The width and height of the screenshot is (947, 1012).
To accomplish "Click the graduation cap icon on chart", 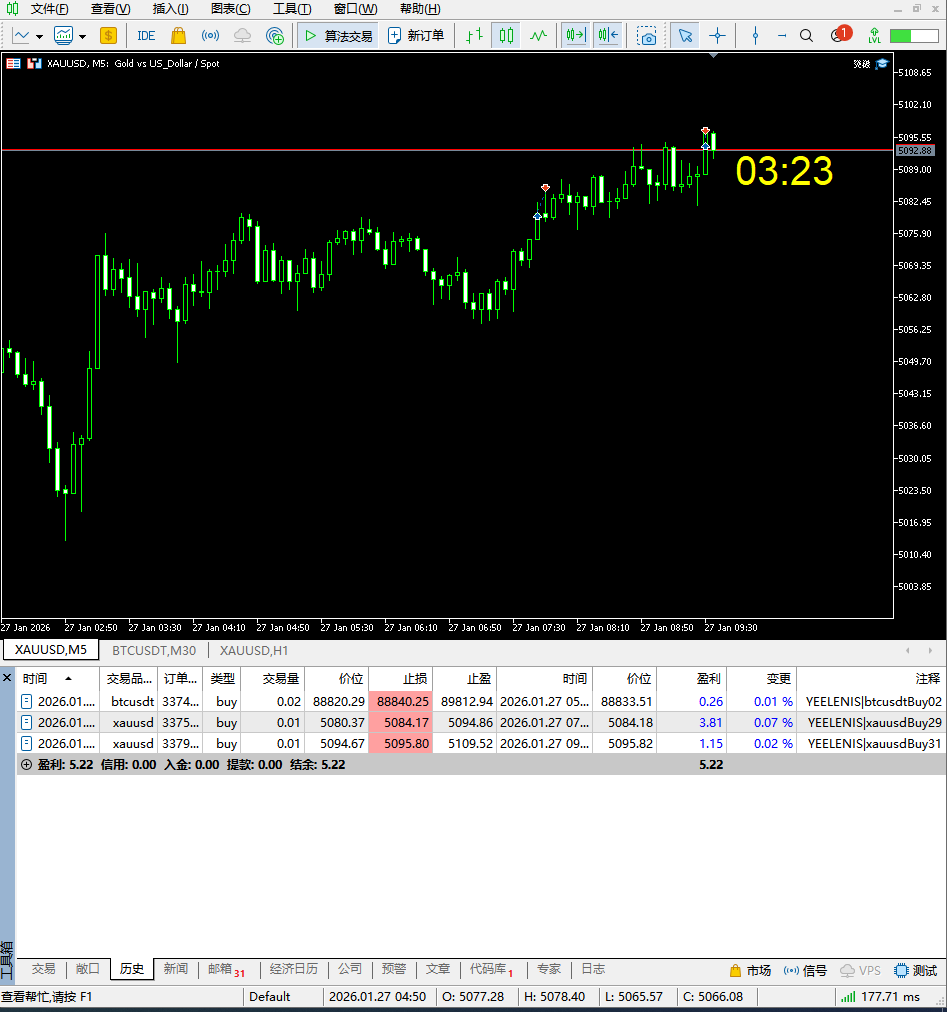I will (882, 63).
